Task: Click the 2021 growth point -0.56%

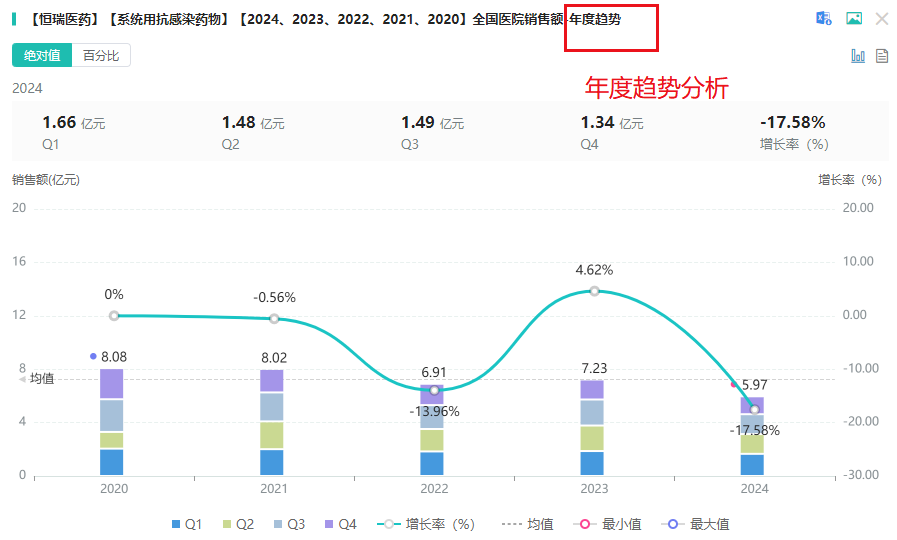Action: [x=274, y=319]
